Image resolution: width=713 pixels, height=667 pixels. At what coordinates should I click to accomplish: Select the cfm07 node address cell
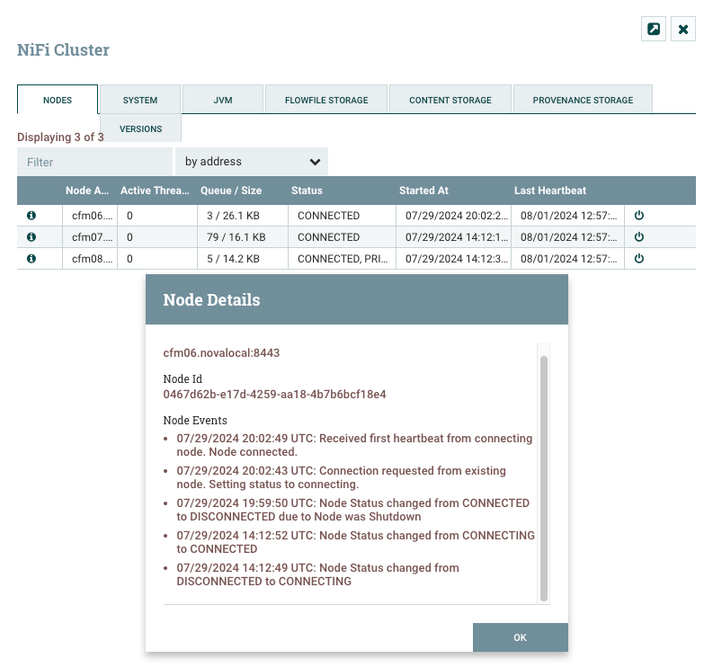click(90, 237)
